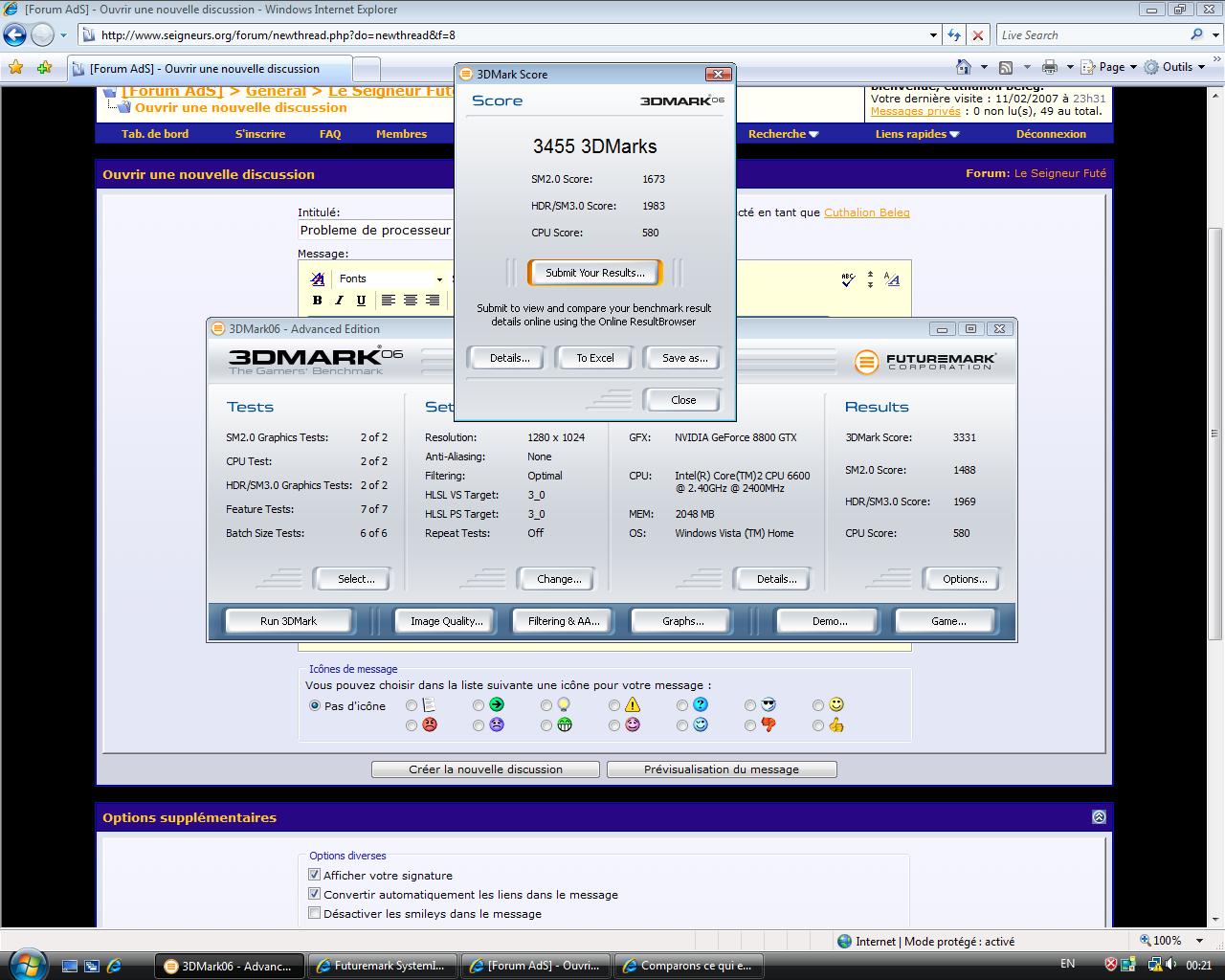Click Déconnexion in forum navbar
Image resolution: width=1225 pixels, height=980 pixels.
[x=1051, y=134]
